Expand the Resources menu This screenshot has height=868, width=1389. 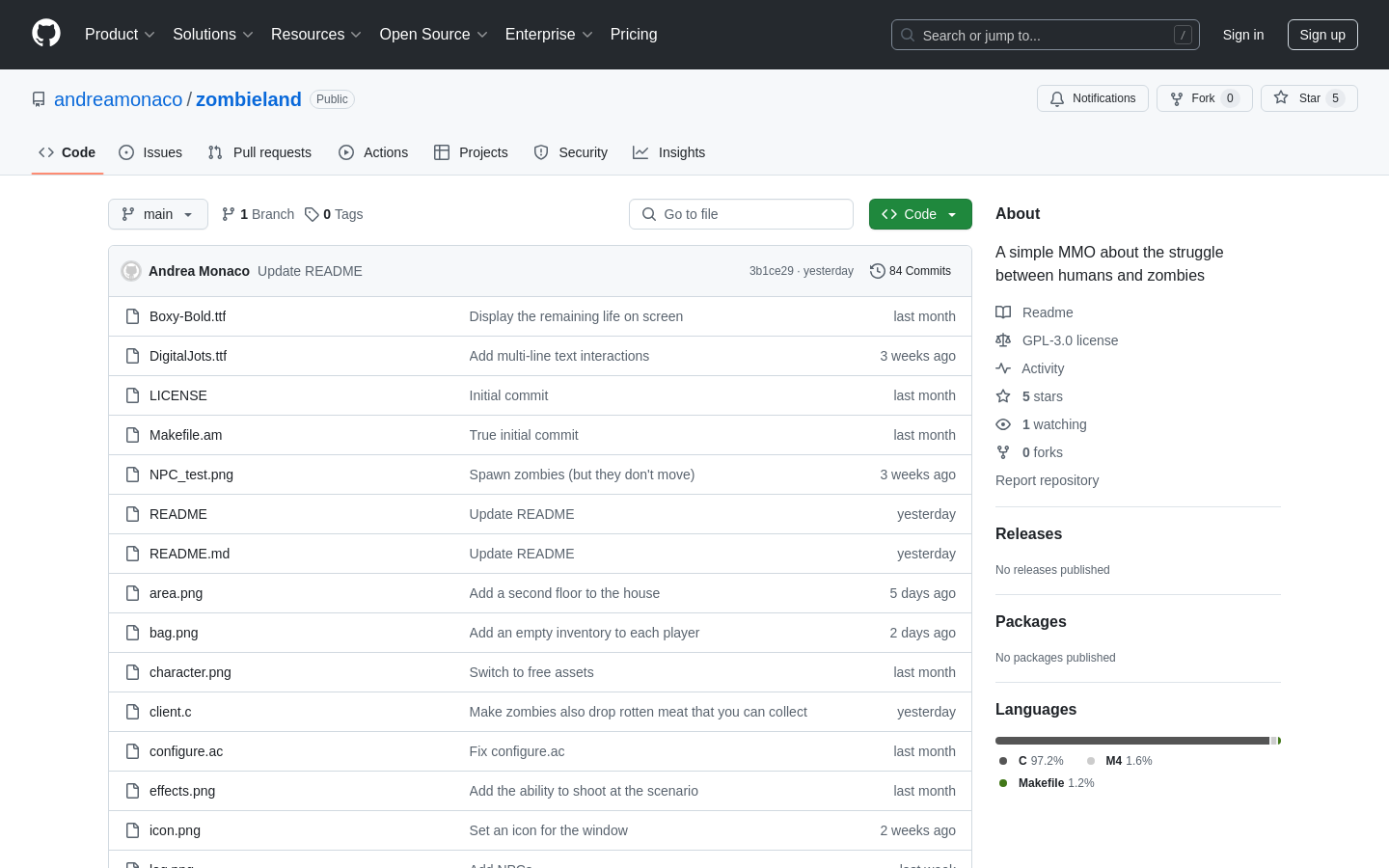pyautogui.click(x=316, y=35)
